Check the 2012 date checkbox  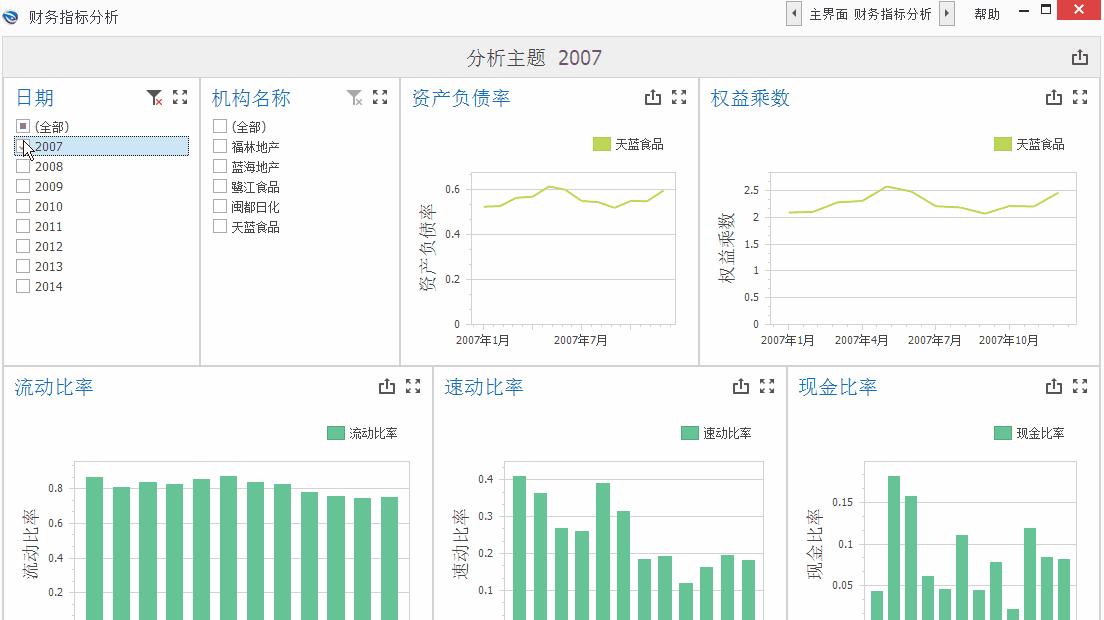pyautogui.click(x=23, y=246)
